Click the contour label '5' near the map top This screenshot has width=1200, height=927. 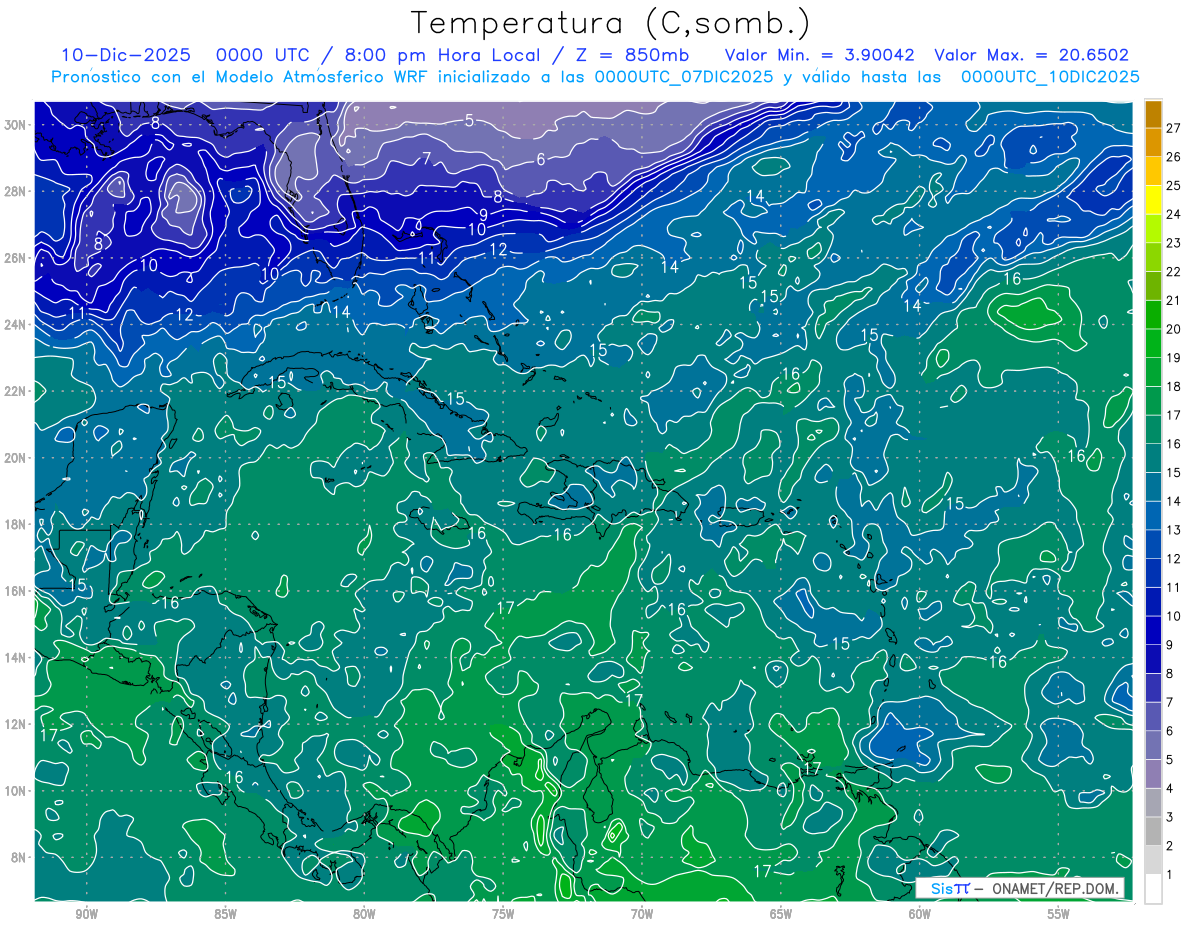pos(469,121)
